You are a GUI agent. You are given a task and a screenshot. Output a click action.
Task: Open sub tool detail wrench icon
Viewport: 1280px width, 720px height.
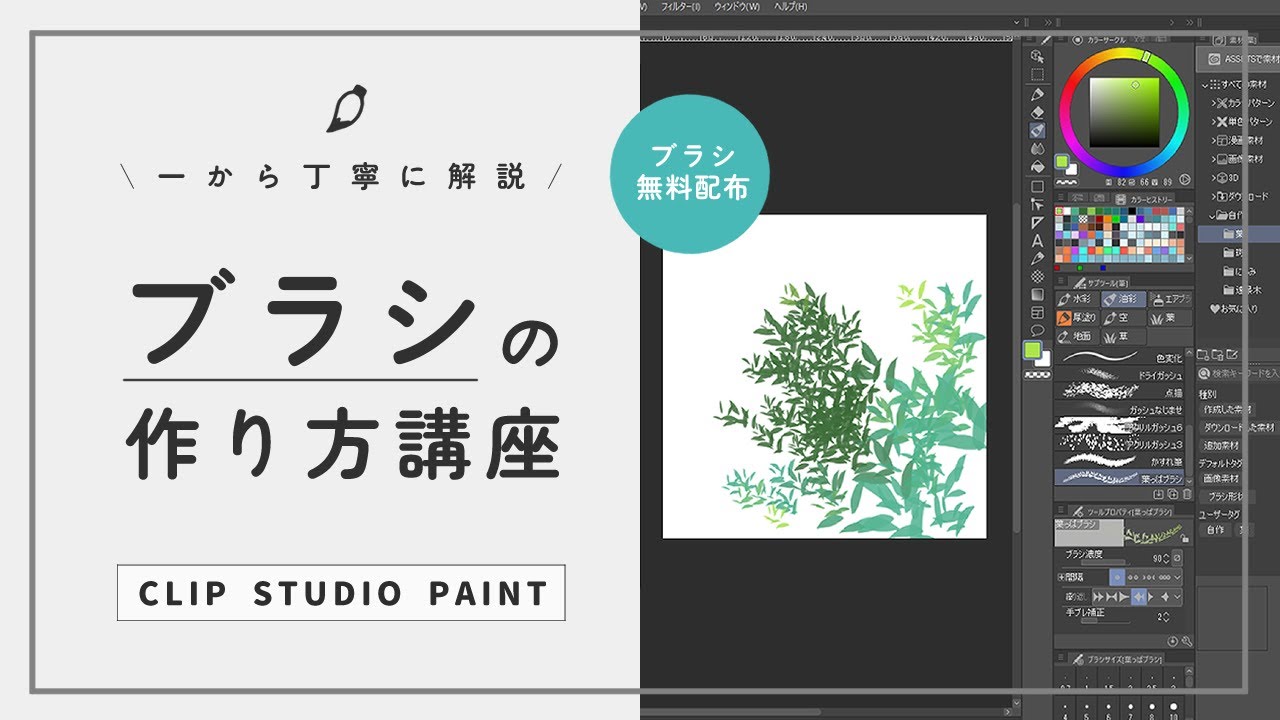pyautogui.click(x=1187, y=641)
